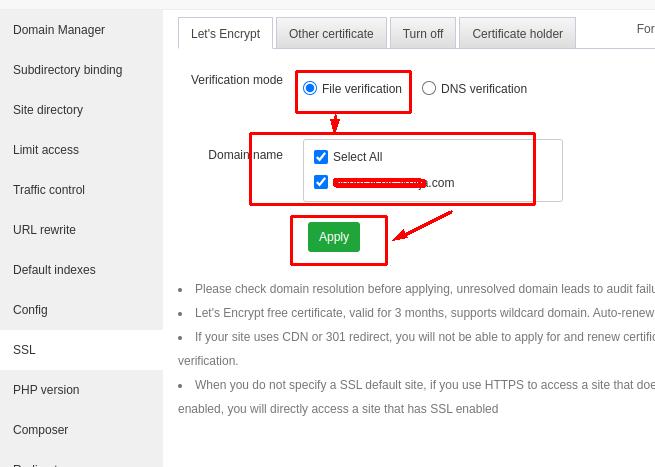
Task: Navigate to URL rewrite section
Action: pyautogui.click(x=44, y=230)
